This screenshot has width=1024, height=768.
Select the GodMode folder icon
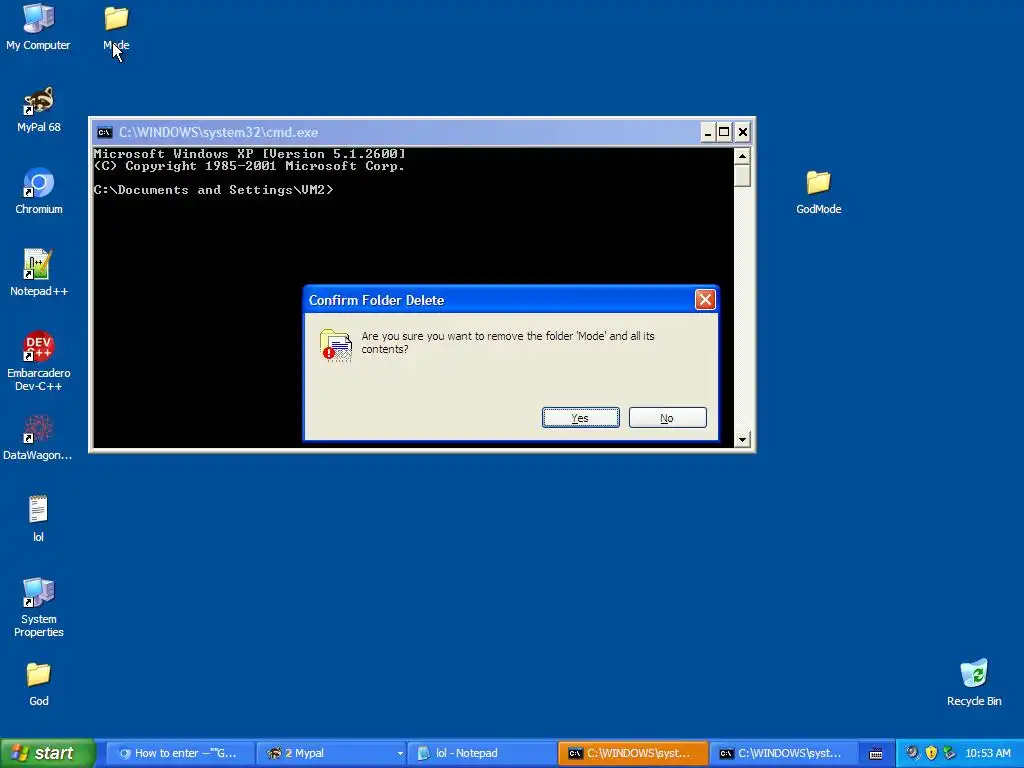point(818,191)
